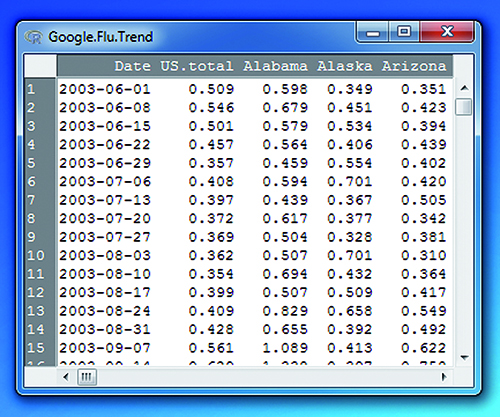Click US.total value 0.372

click(x=211, y=218)
